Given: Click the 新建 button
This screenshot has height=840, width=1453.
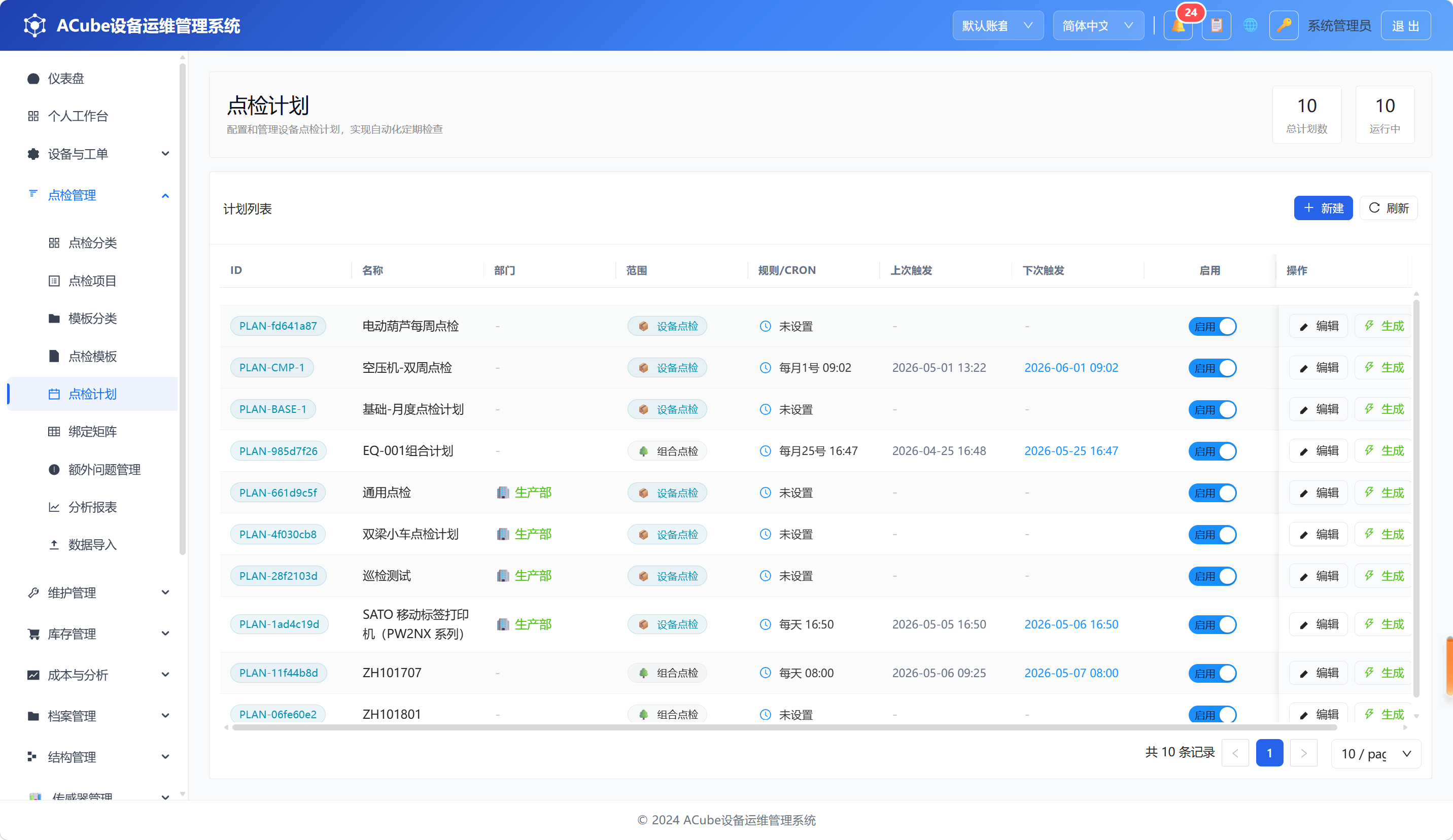Looking at the screenshot, I should coord(1323,208).
